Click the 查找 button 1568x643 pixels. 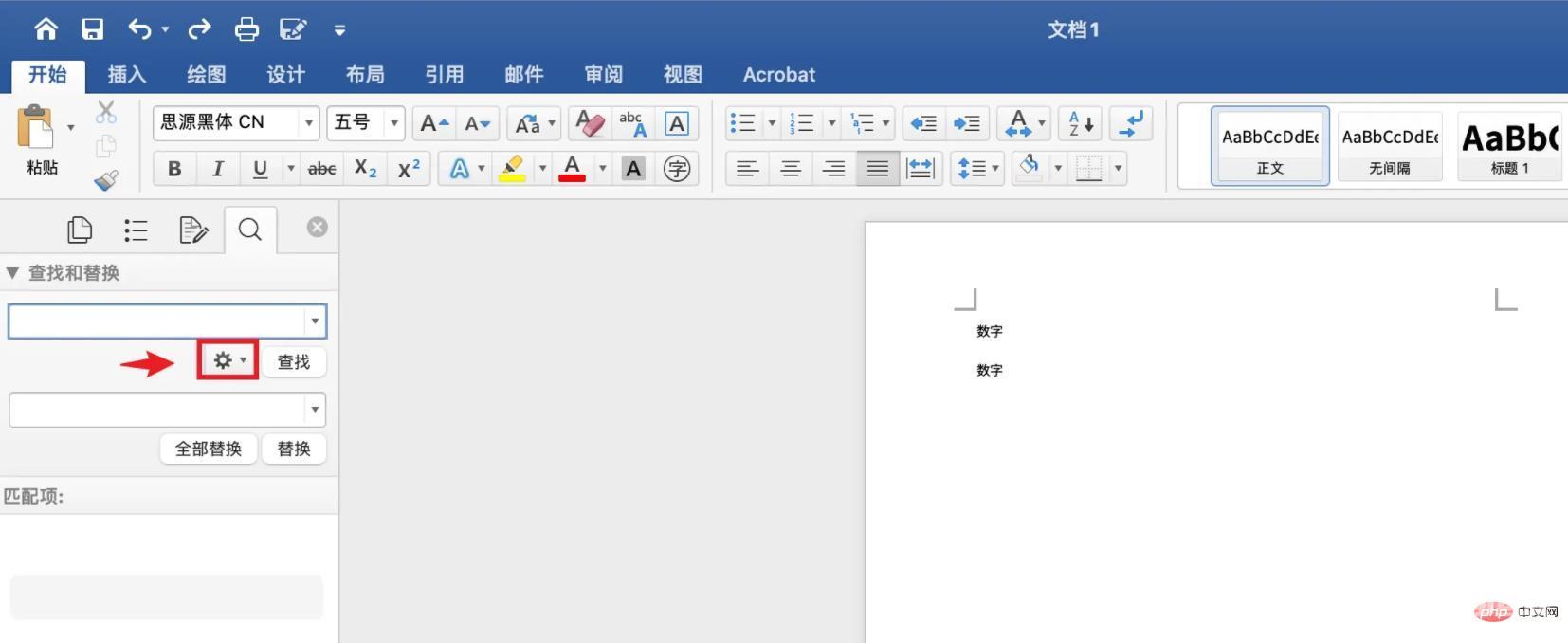[294, 361]
